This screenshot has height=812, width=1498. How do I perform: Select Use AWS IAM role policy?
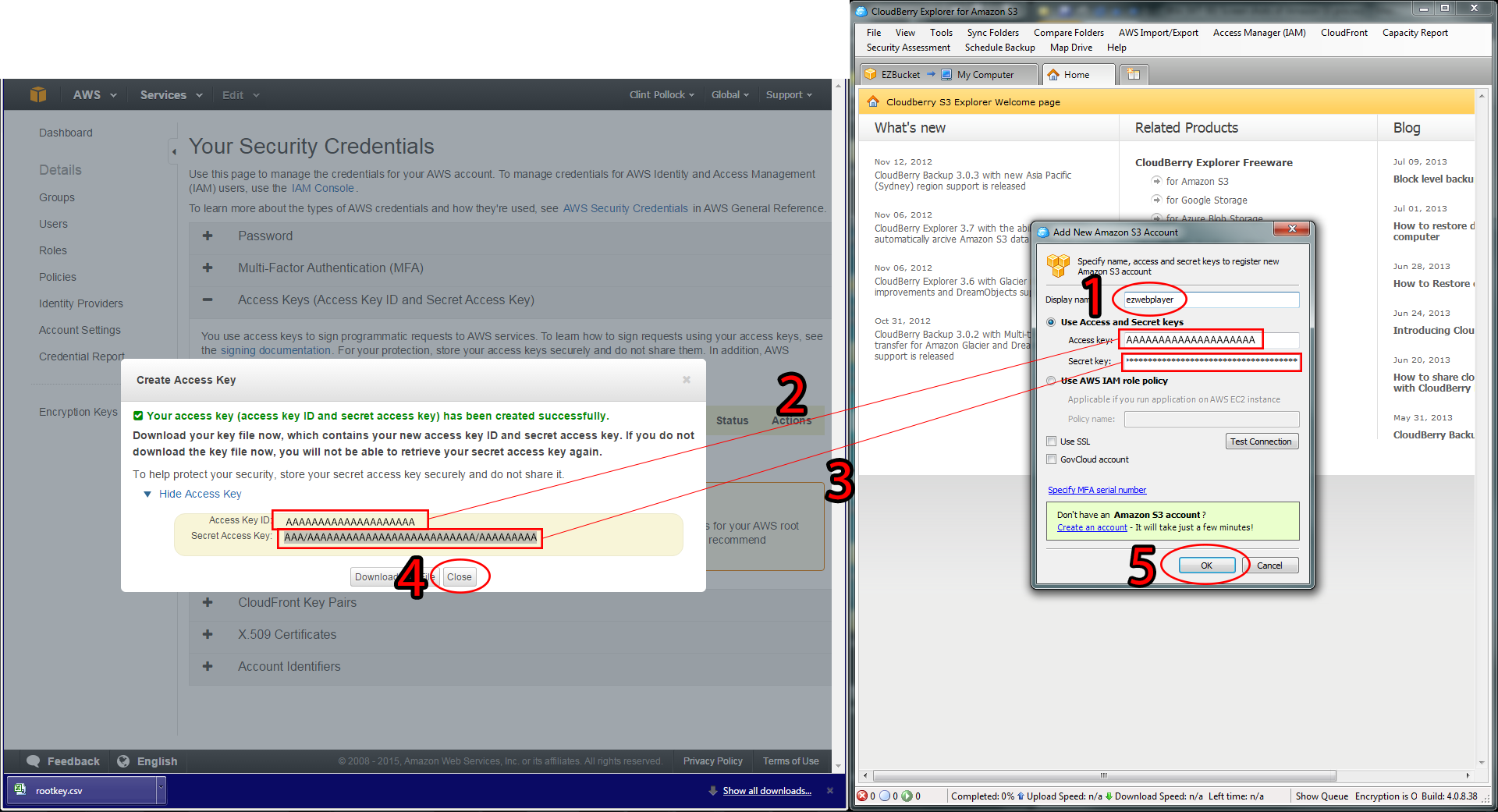pyautogui.click(x=1051, y=381)
